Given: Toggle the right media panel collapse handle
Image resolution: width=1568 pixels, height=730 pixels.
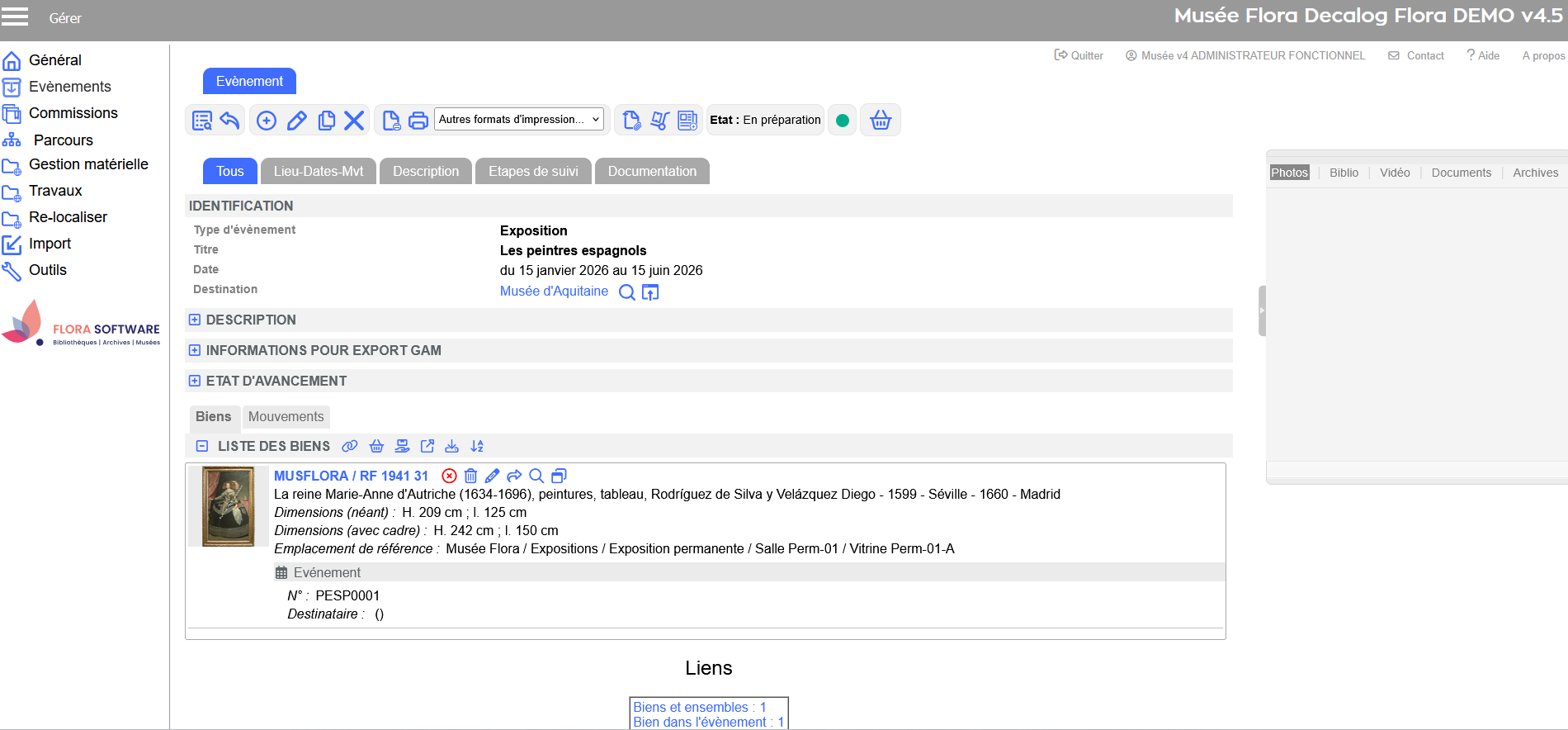Looking at the screenshot, I should [1262, 310].
